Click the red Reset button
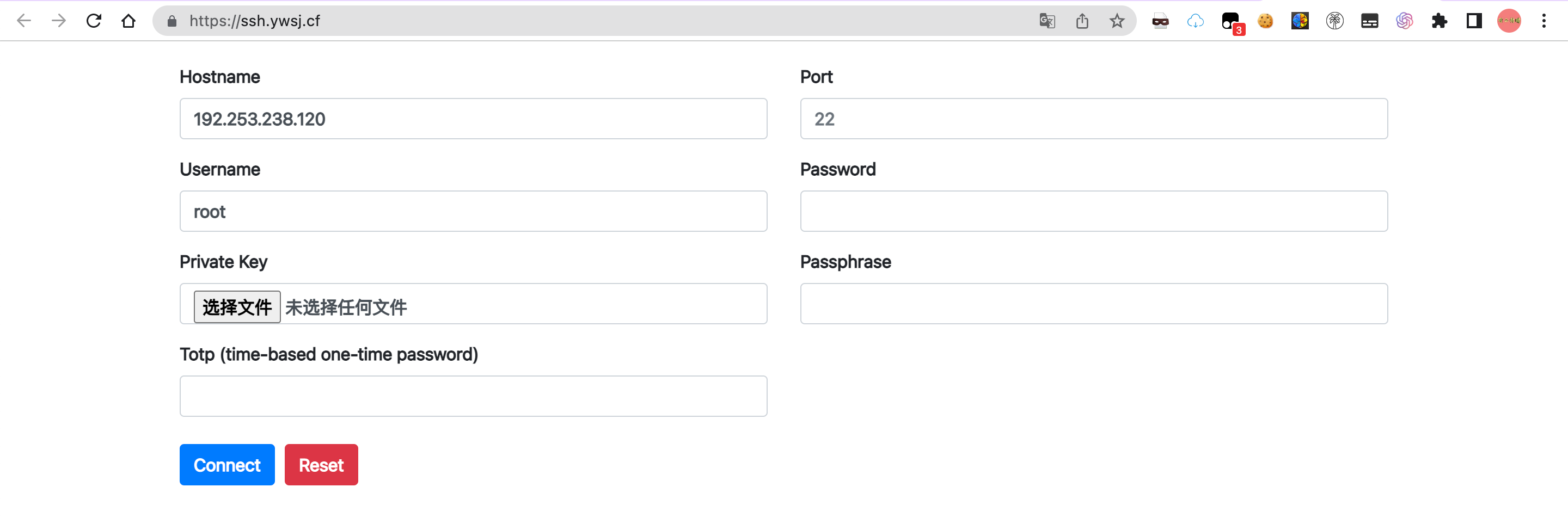 pos(321,464)
